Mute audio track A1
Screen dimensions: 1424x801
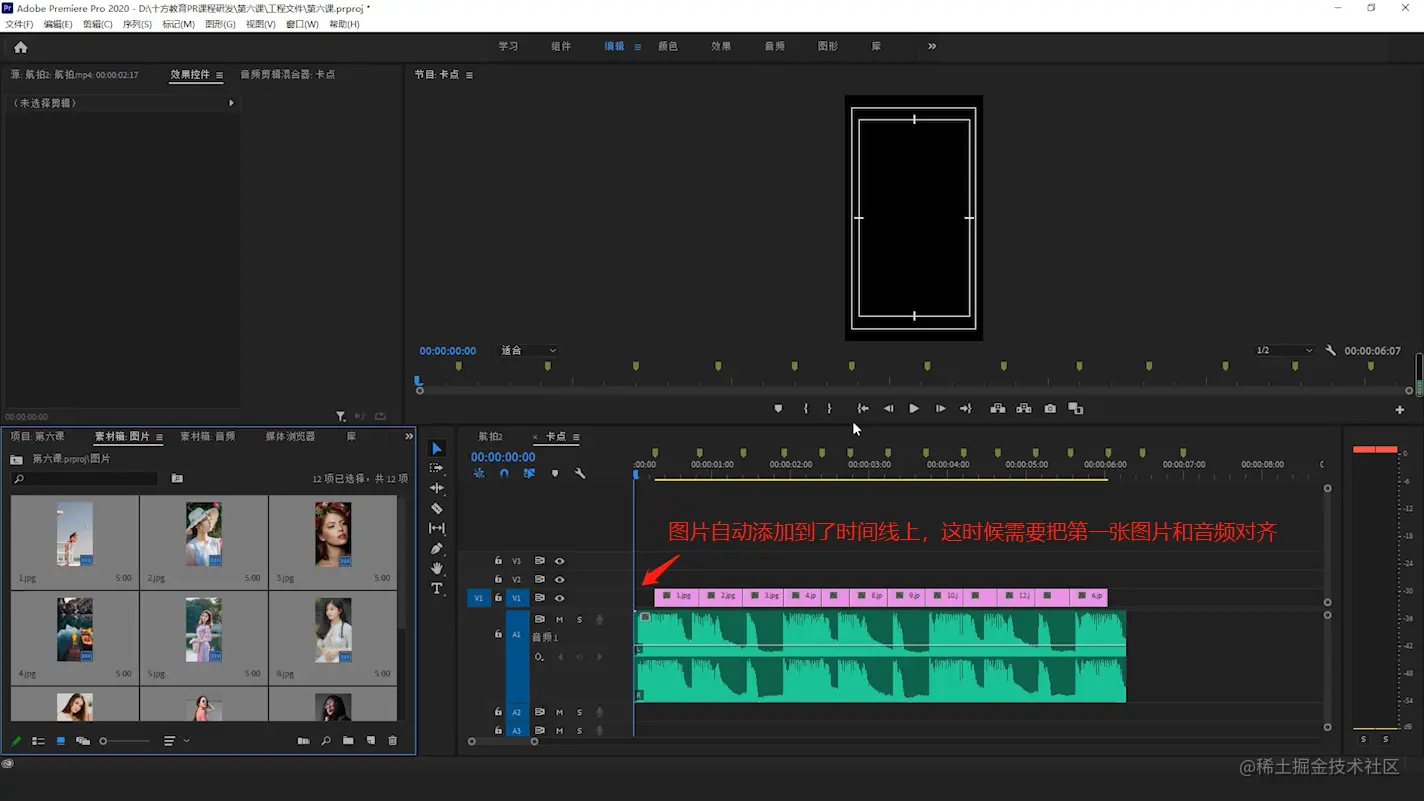(x=559, y=620)
